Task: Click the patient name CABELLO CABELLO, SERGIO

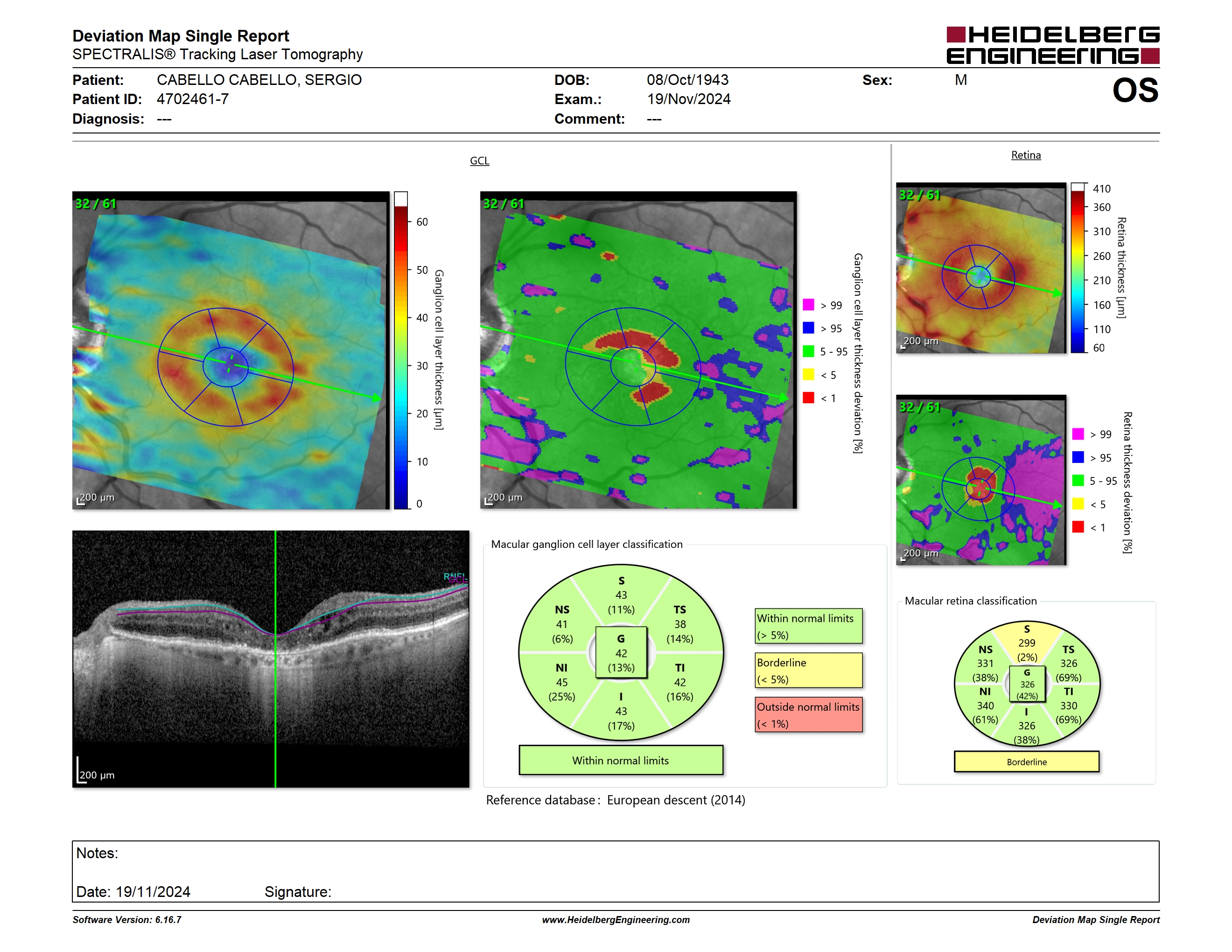Action: tap(259, 80)
